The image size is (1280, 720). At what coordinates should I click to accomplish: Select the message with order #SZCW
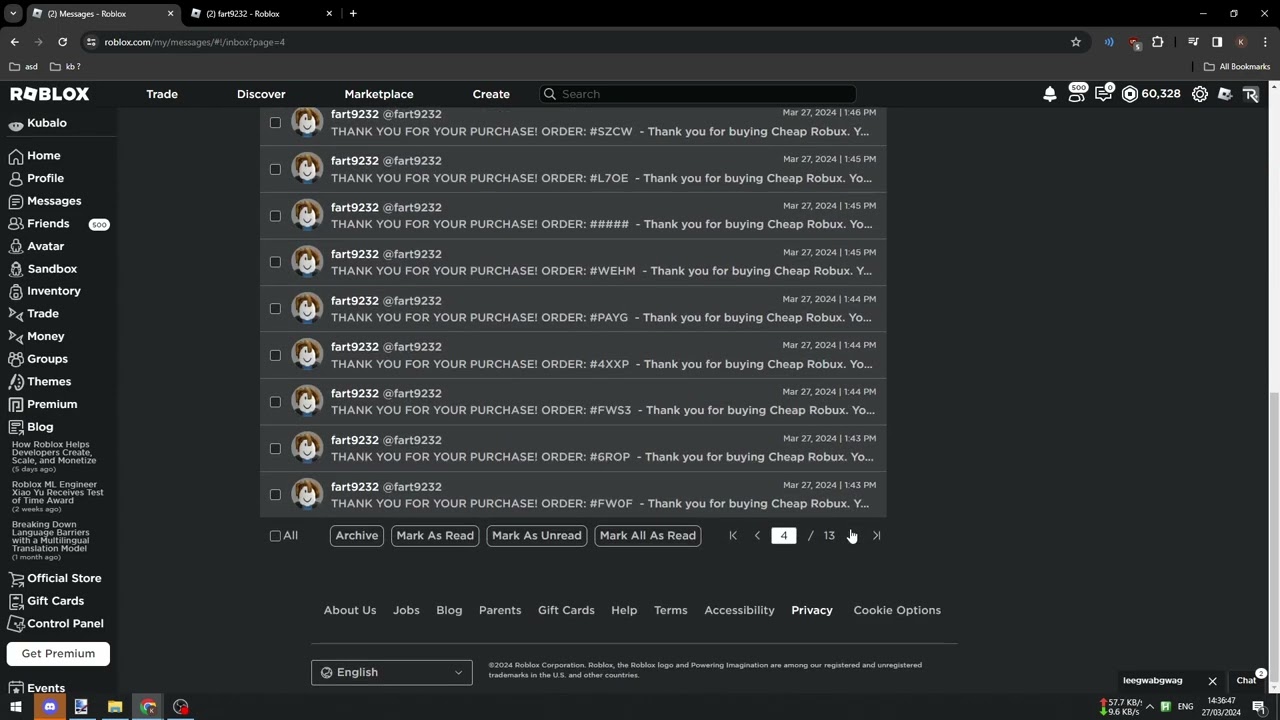coord(275,123)
